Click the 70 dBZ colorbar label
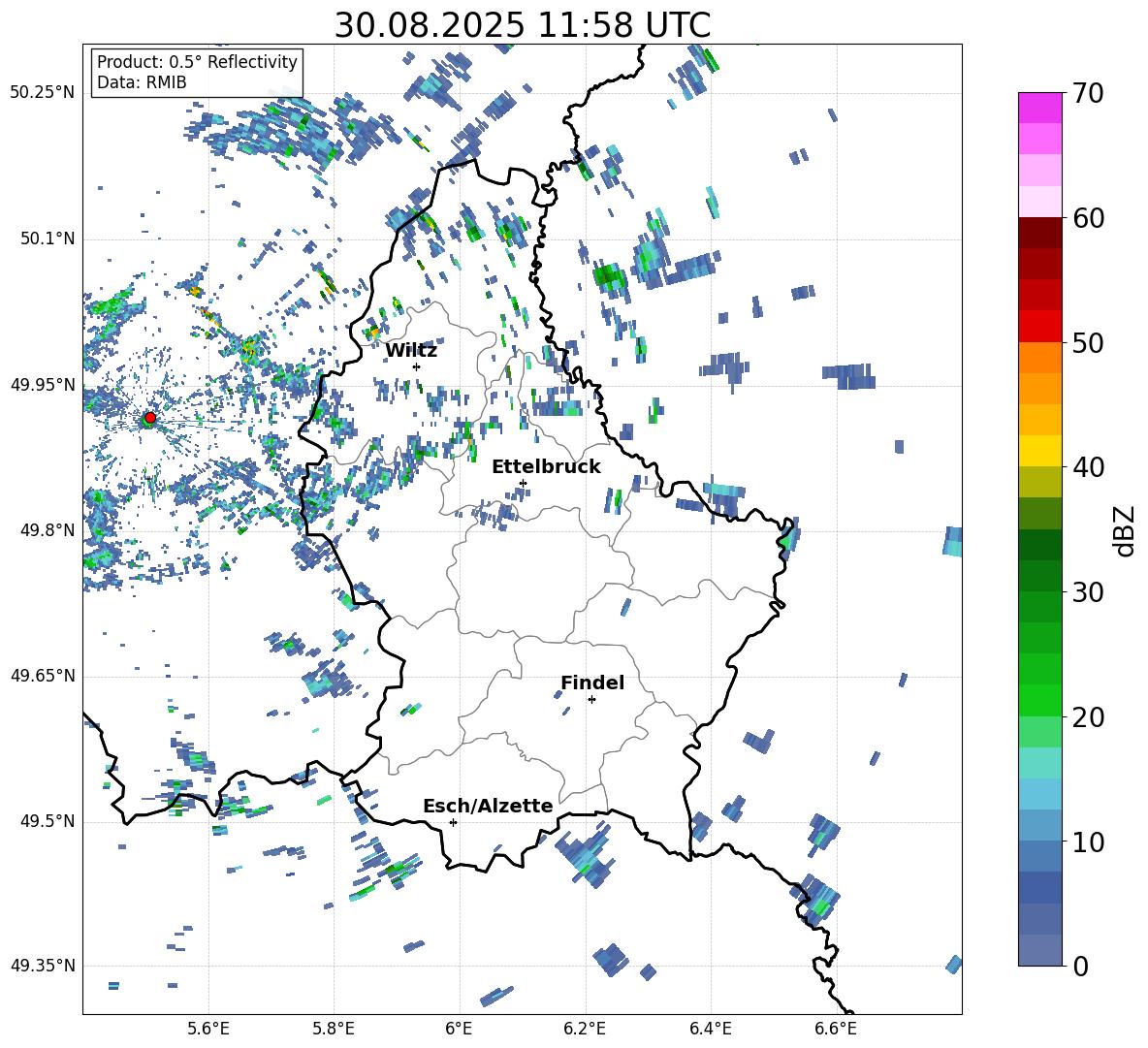 coord(1088,94)
